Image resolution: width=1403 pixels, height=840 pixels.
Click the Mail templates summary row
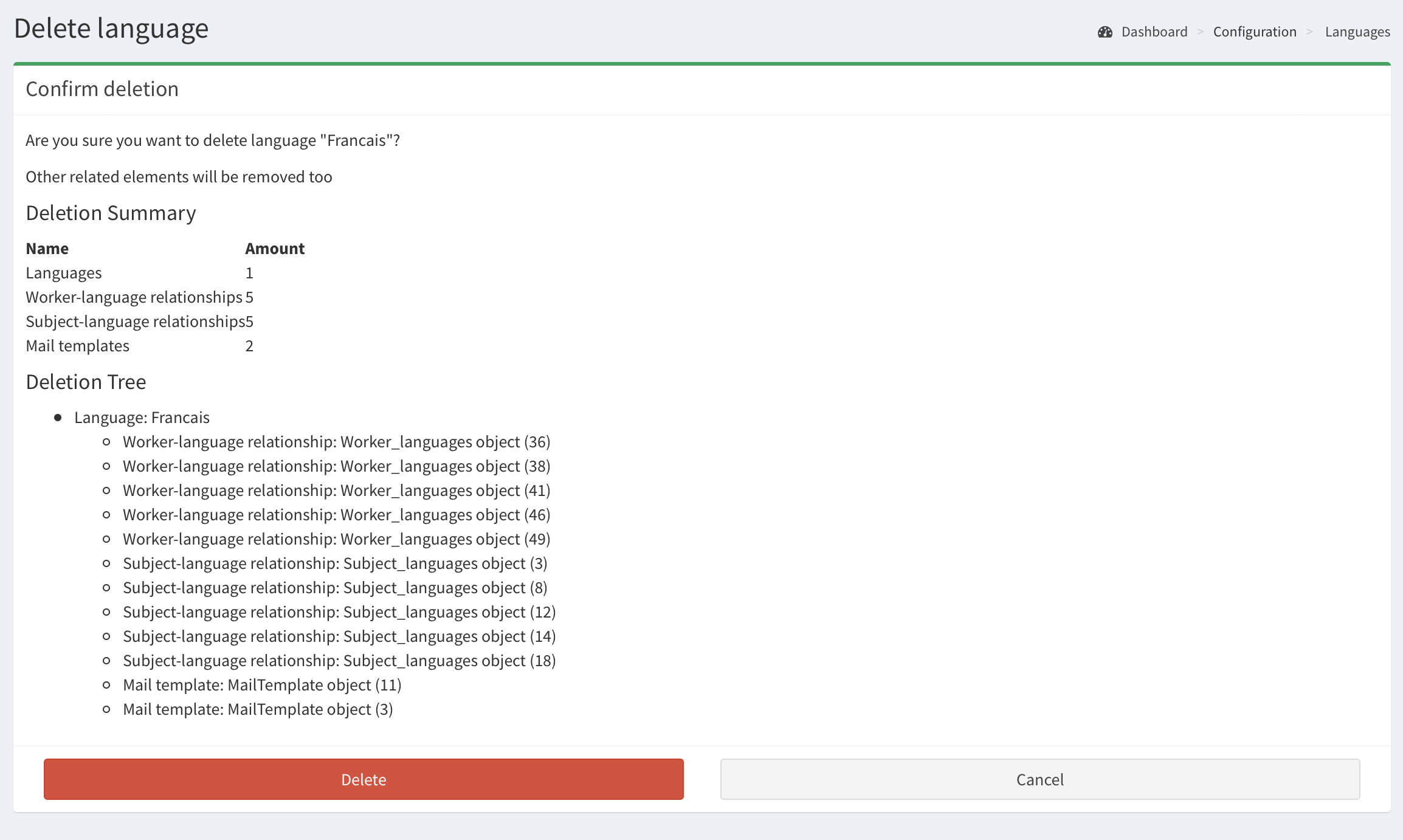click(78, 346)
